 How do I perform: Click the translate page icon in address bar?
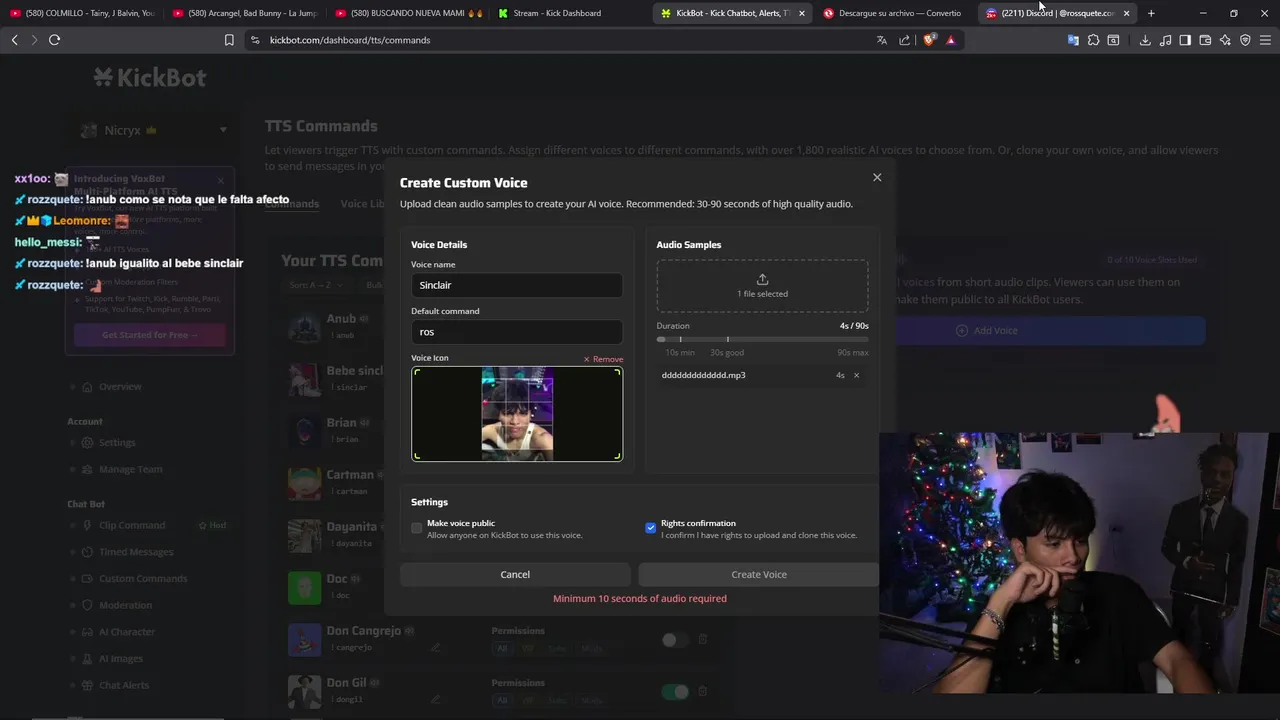click(x=881, y=40)
